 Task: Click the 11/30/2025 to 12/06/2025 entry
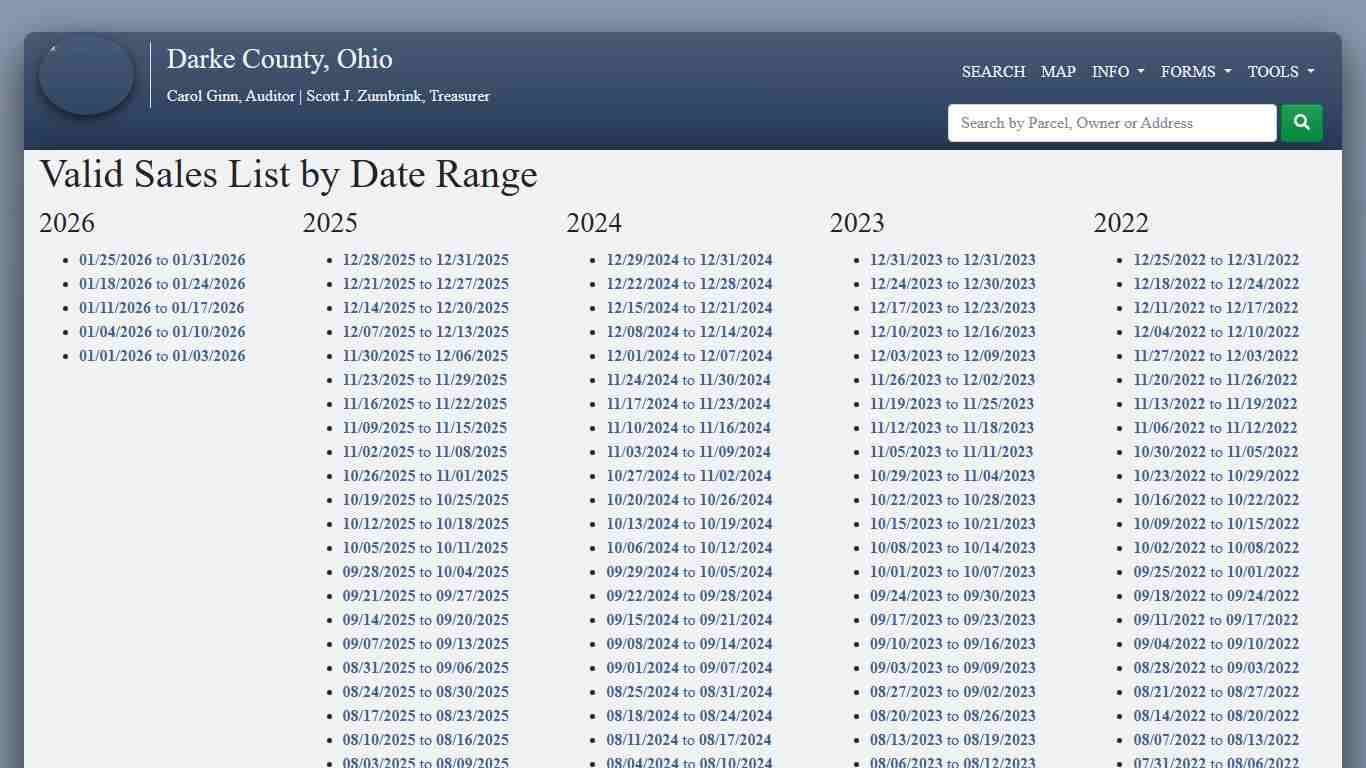click(425, 355)
